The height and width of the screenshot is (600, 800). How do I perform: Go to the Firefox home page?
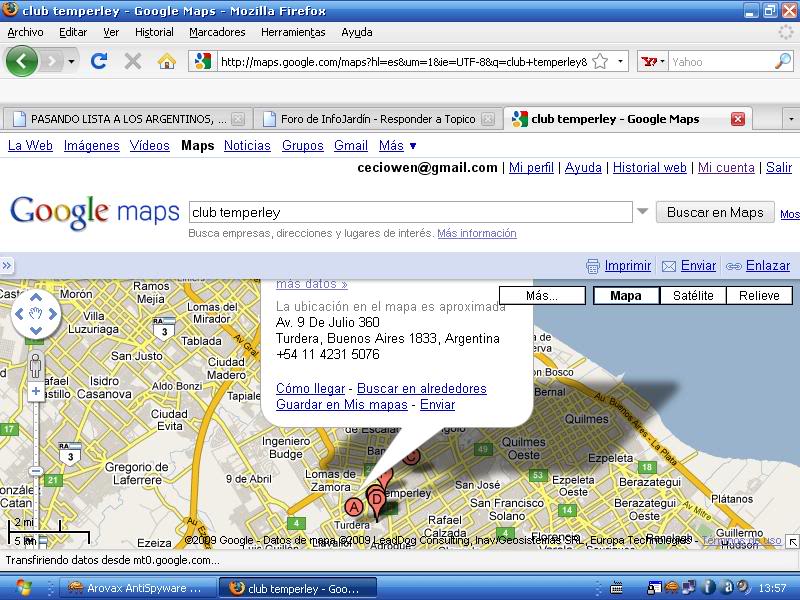[166, 62]
